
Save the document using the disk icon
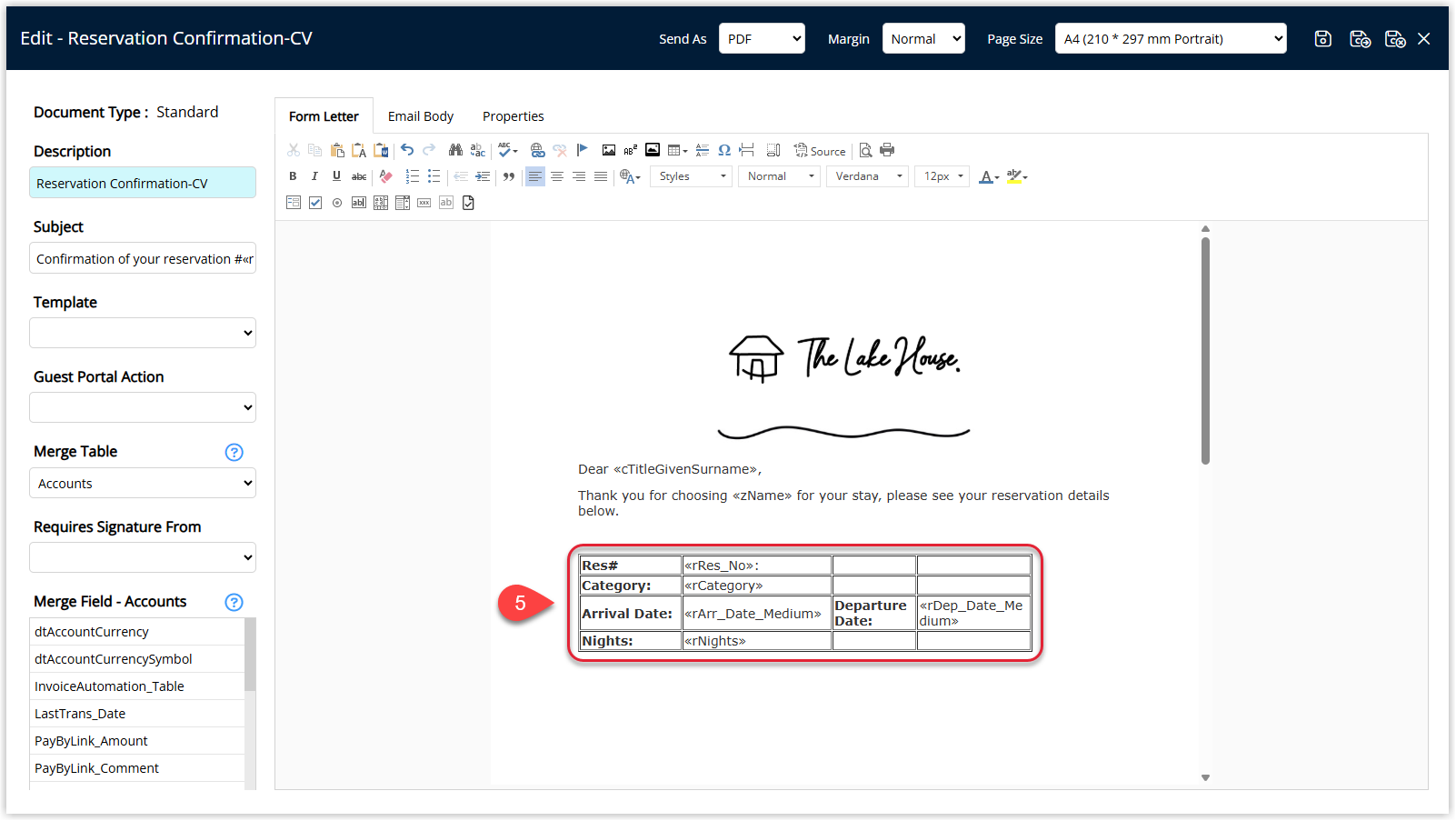(x=1323, y=38)
